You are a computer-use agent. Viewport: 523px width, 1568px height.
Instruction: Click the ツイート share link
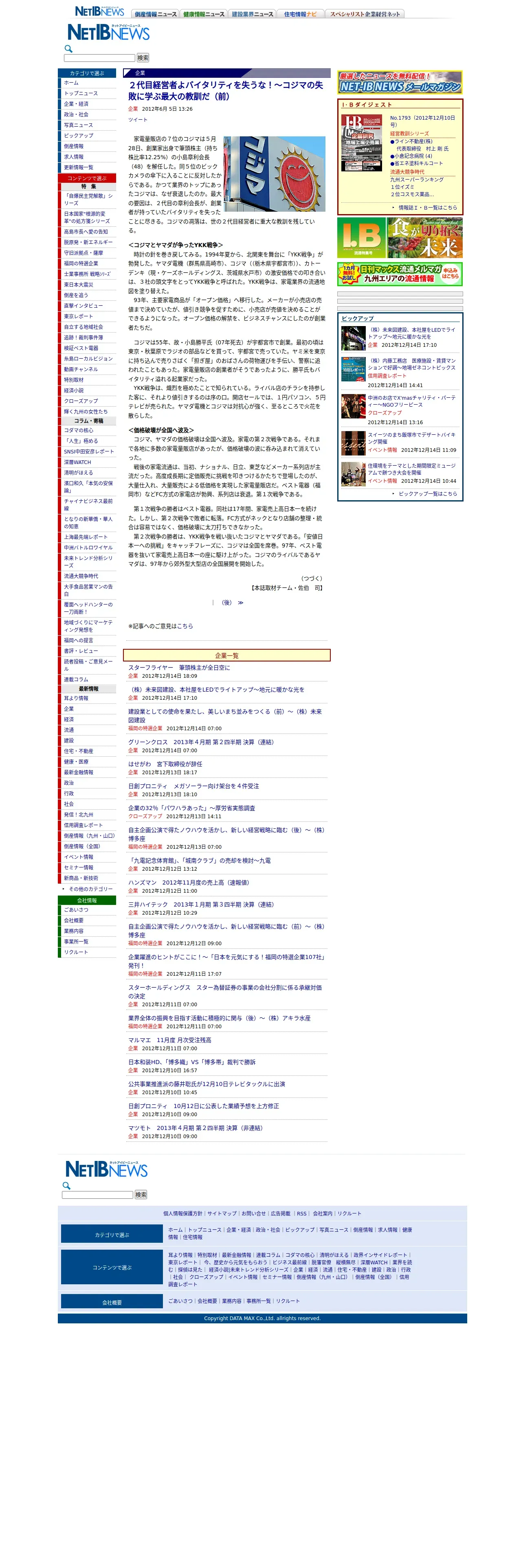[138, 120]
